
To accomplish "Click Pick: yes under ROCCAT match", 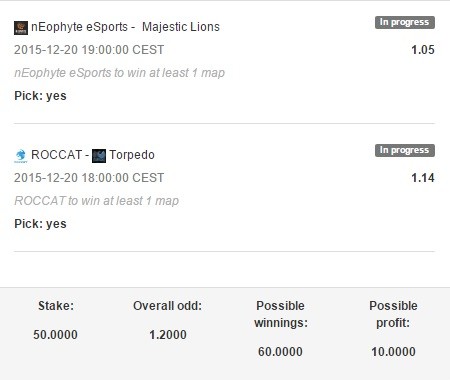I will [x=40, y=224].
